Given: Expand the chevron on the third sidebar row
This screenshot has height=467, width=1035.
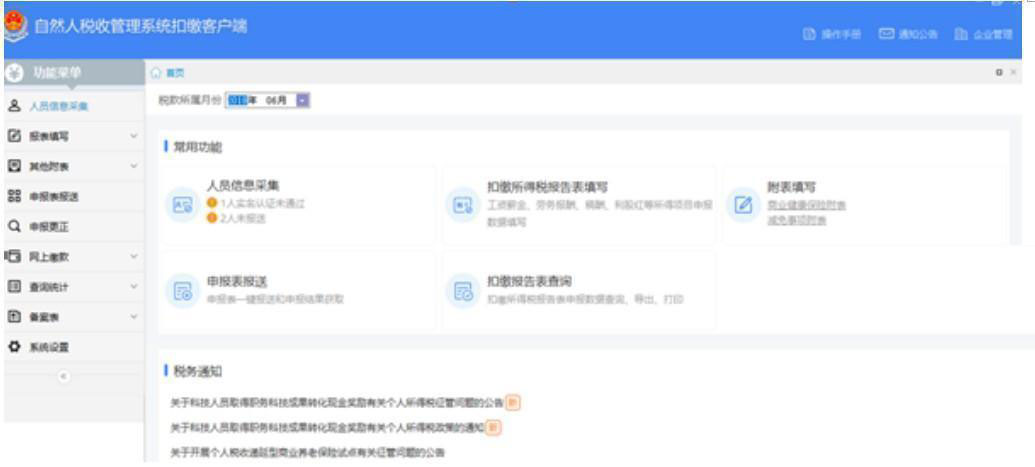Looking at the screenshot, I should [134, 166].
